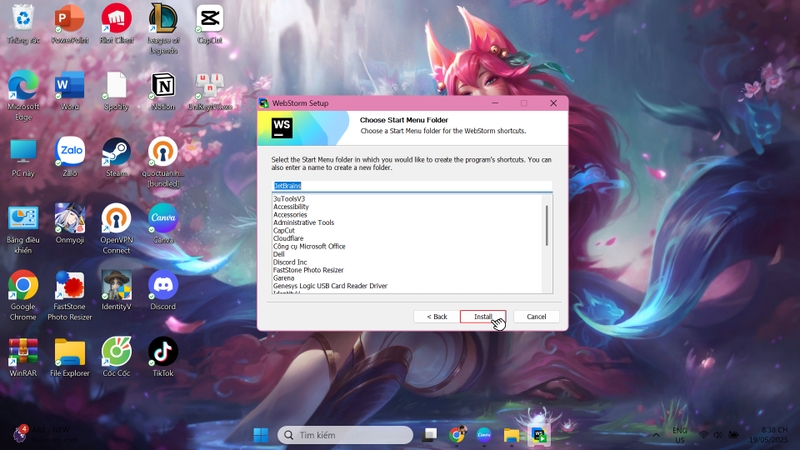
Task: Select FastStone Photo Resizer folder list entry
Action: tap(308, 270)
